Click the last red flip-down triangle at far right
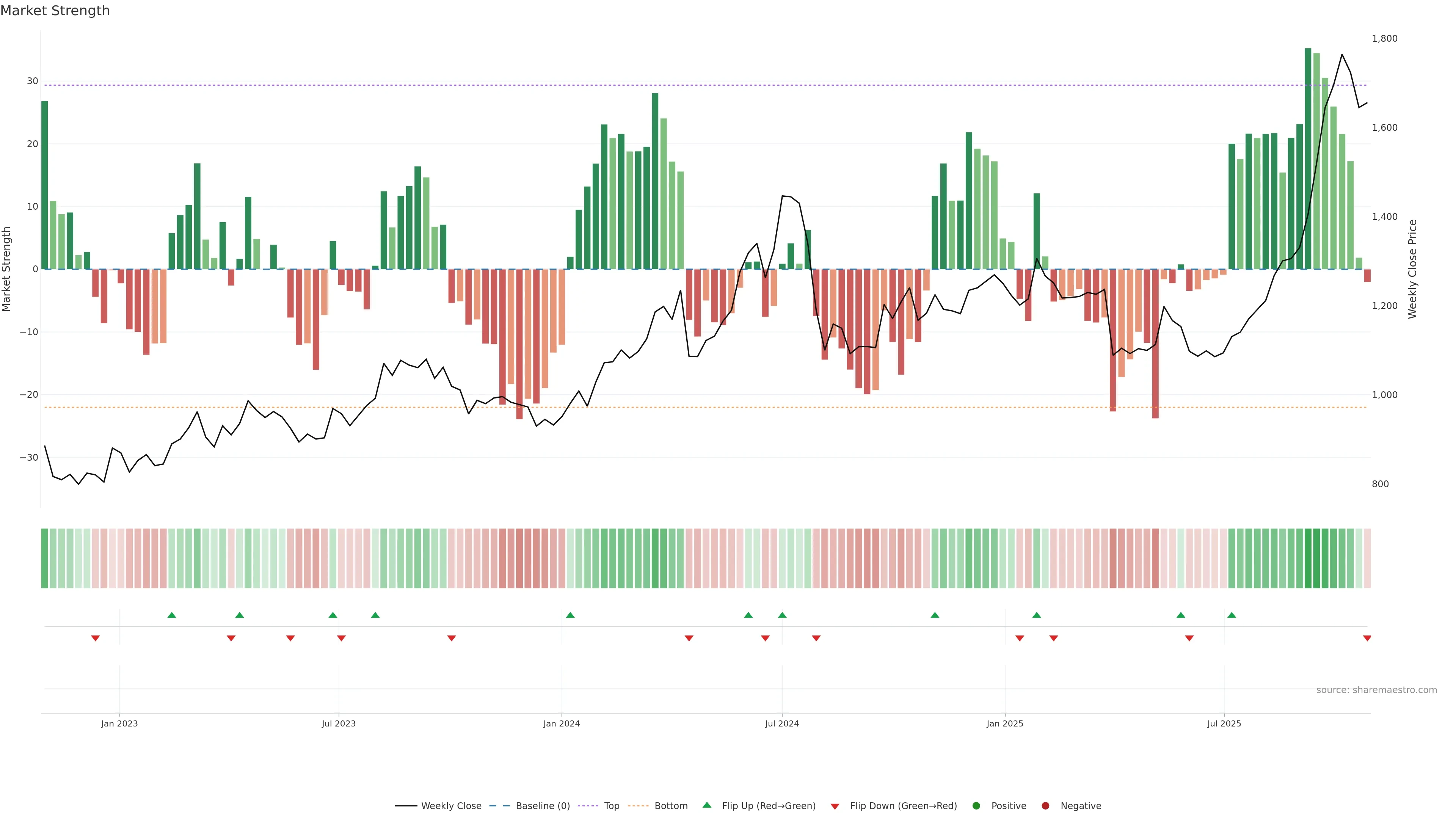Screen dimensions: 1456x819 [1367, 638]
